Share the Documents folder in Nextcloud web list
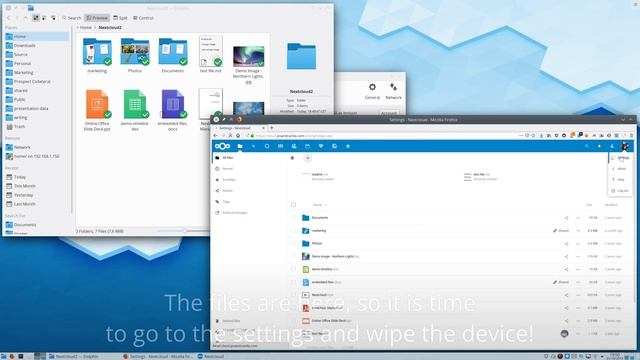The image size is (640, 360). click(x=566, y=218)
